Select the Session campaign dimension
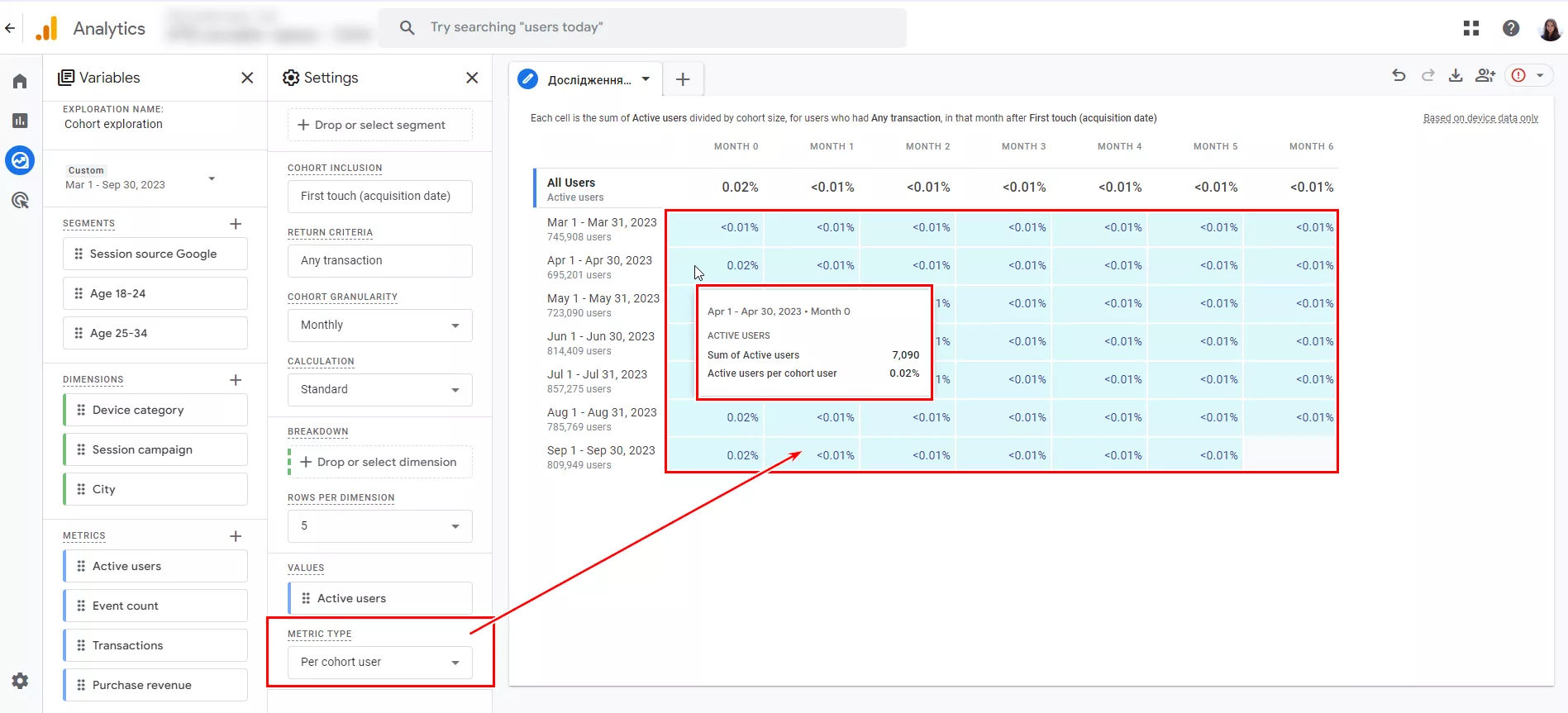This screenshot has width=1568, height=713. pyautogui.click(x=155, y=449)
